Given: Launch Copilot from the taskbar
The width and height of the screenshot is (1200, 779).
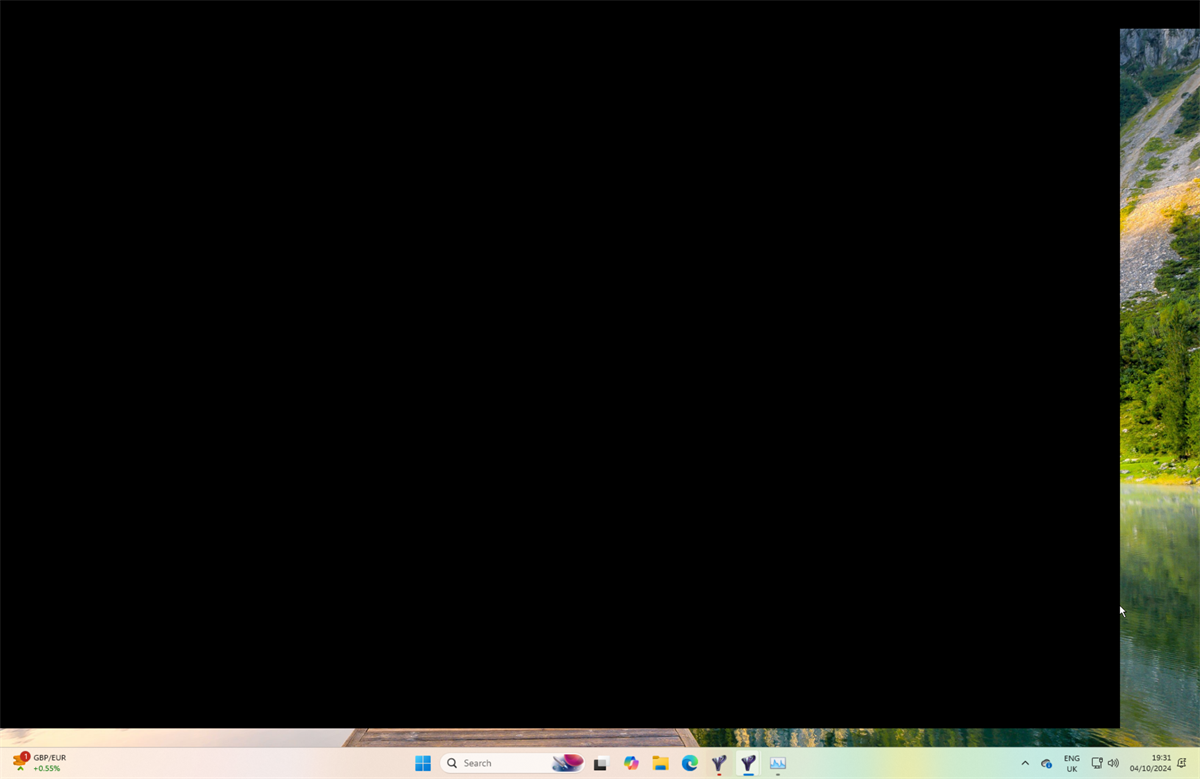Looking at the screenshot, I should tap(631, 763).
